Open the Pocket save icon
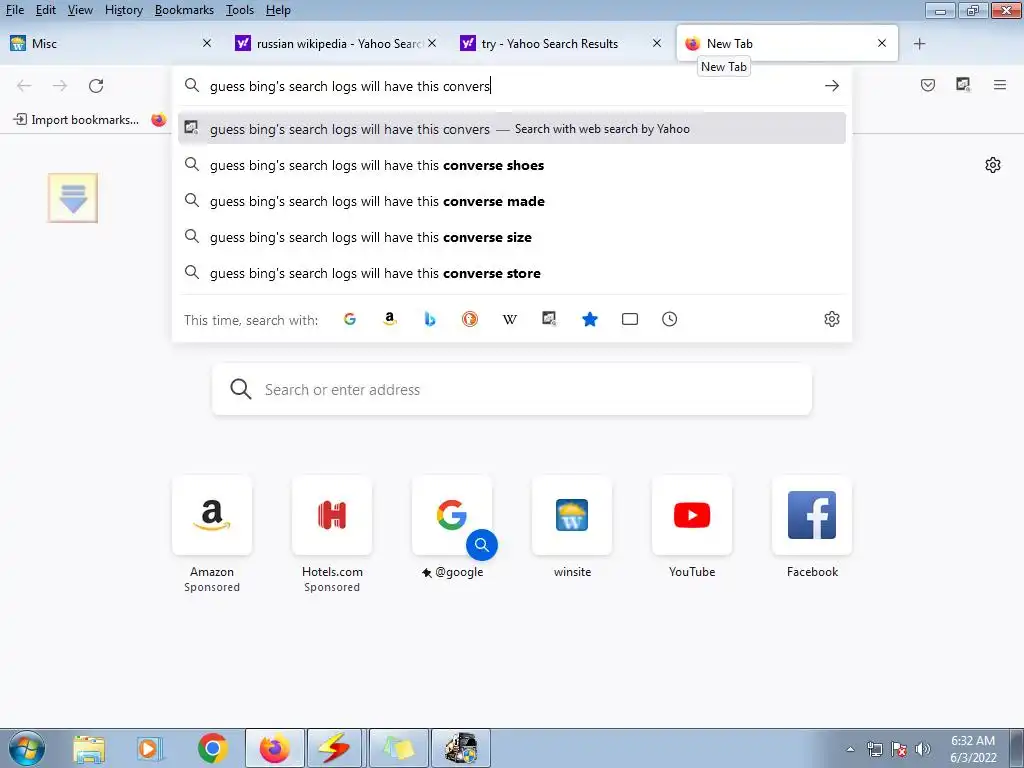 tap(927, 85)
